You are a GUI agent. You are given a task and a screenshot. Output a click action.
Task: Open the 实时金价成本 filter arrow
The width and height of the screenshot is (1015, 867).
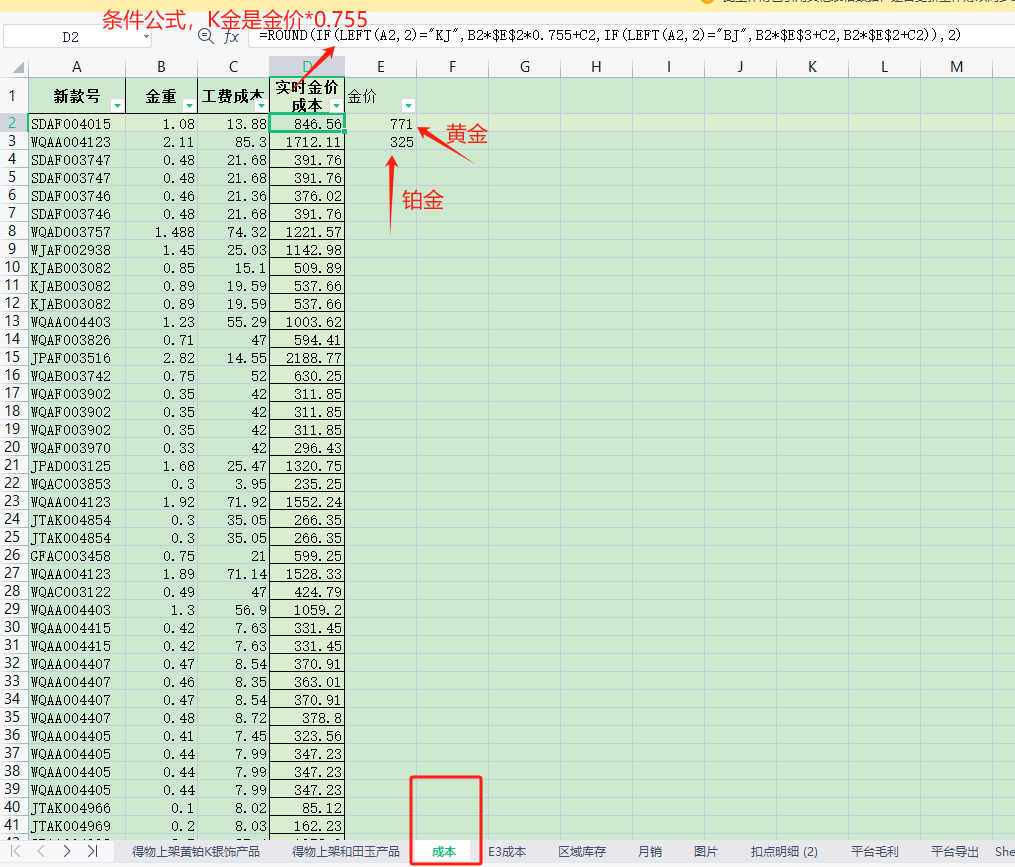336,105
